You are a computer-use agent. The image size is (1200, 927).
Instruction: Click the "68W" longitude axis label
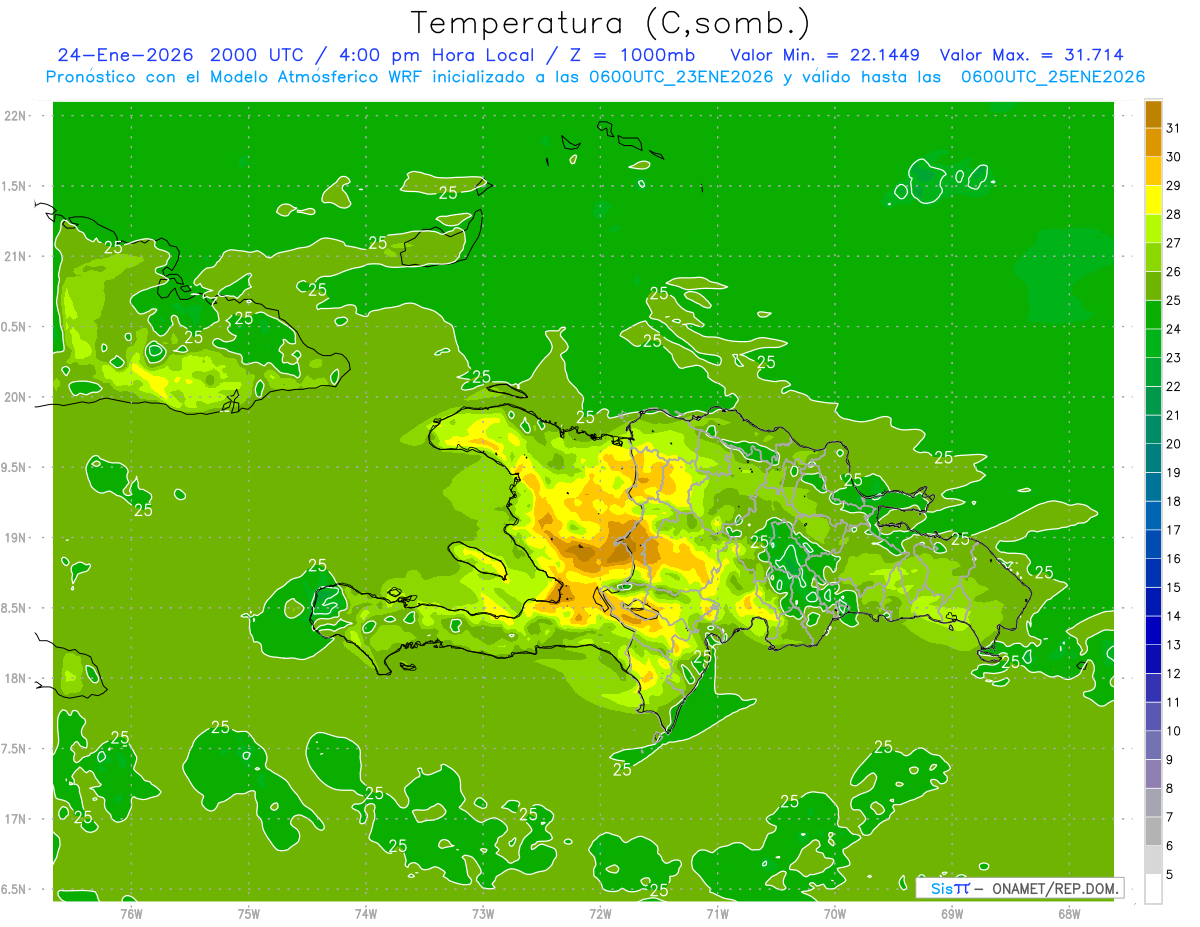(x=1069, y=913)
